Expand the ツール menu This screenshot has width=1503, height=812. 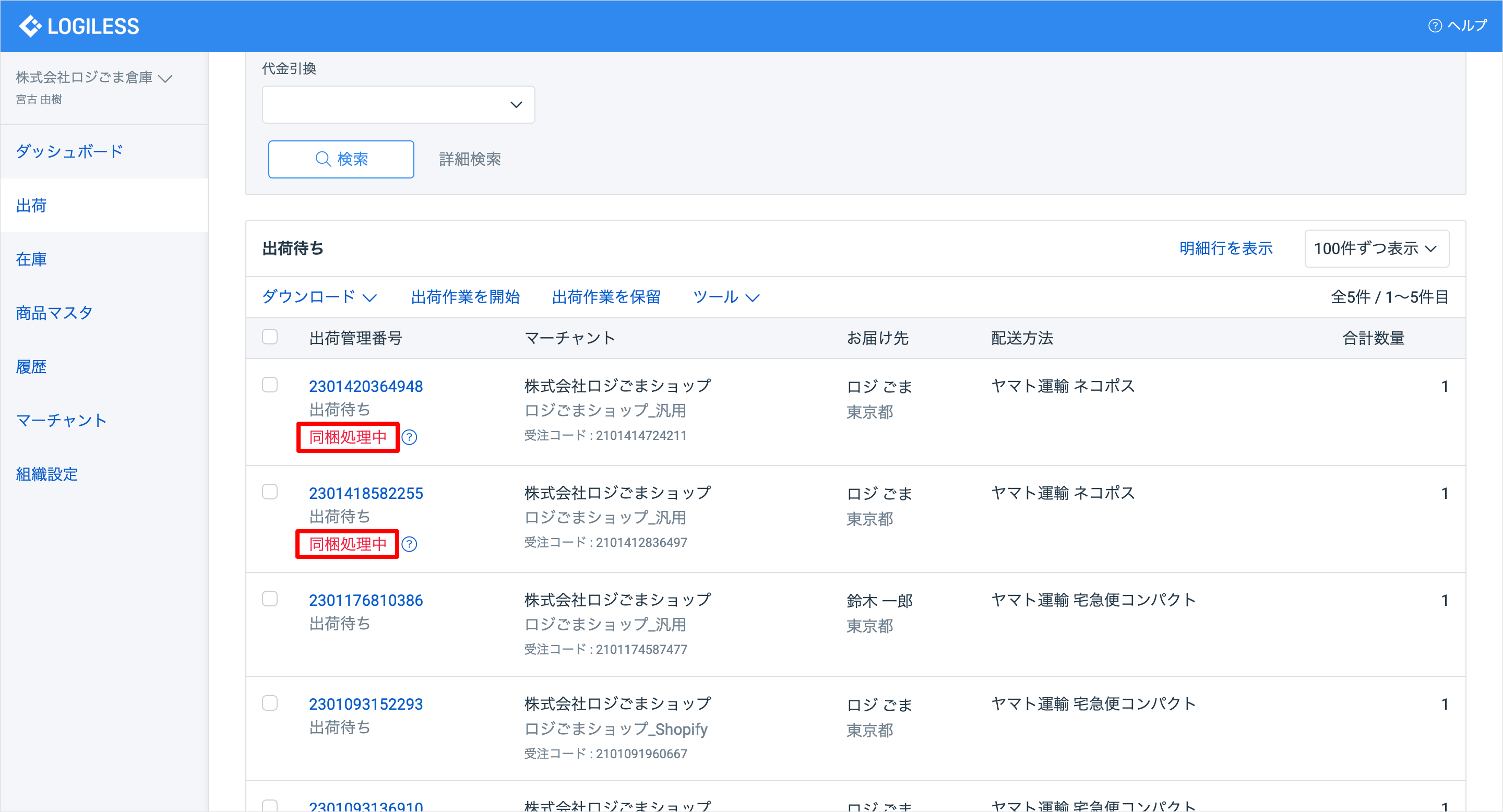tap(726, 297)
